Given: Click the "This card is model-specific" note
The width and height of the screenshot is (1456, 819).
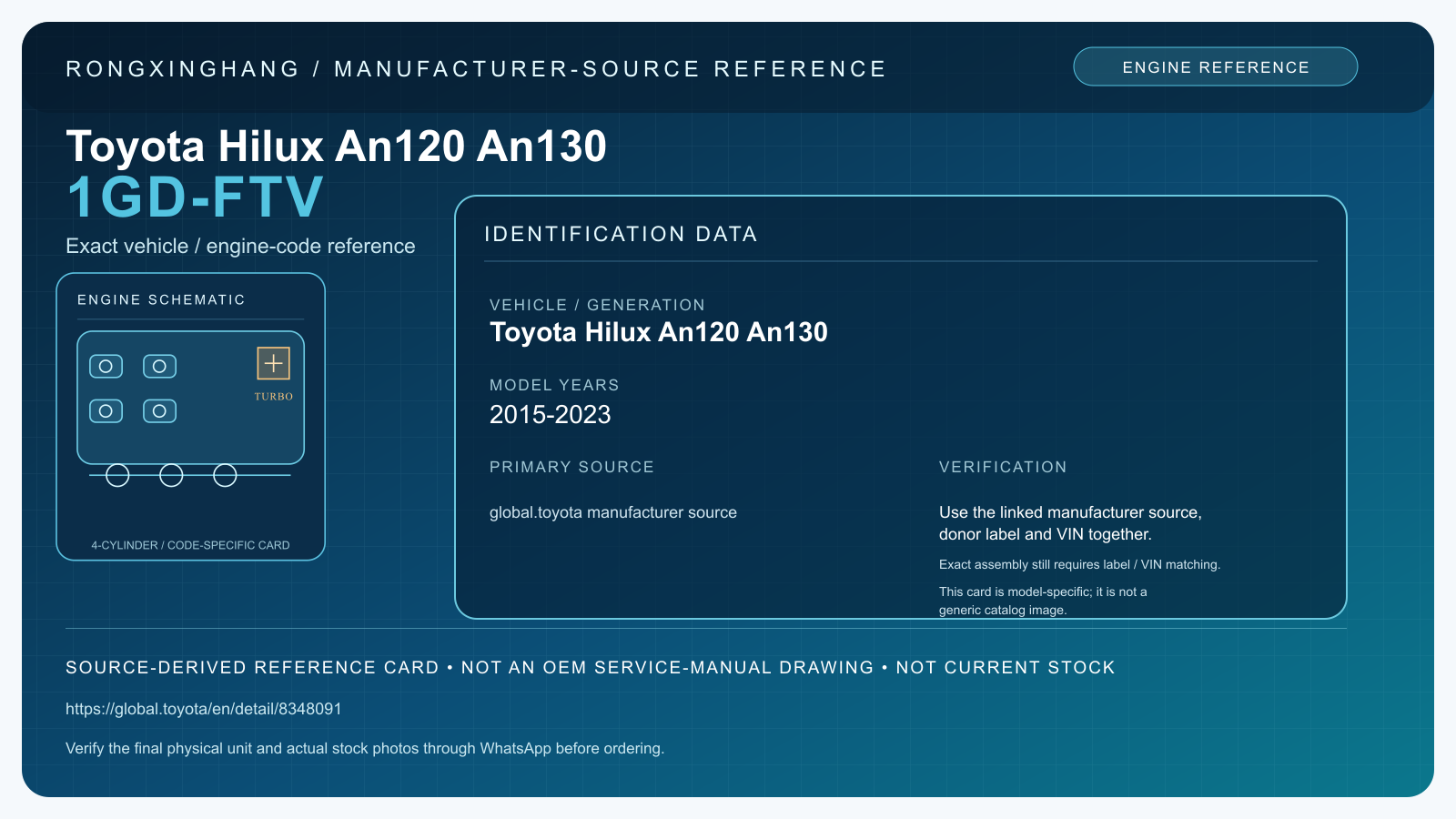Looking at the screenshot, I should [1043, 601].
